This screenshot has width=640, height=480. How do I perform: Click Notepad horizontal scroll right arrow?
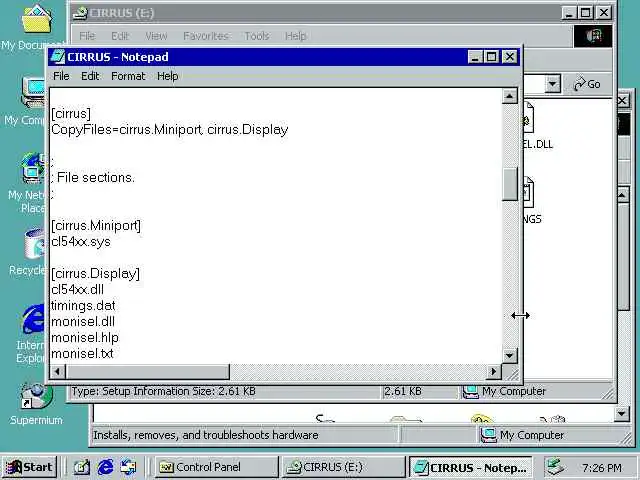tap(493, 371)
